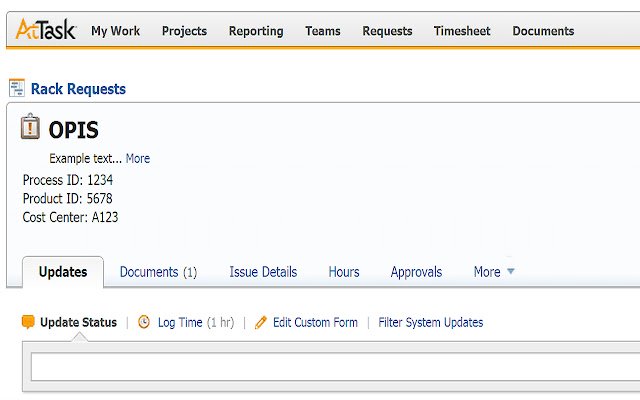The height and width of the screenshot is (400, 640).
Task: Navigate to Requests
Action: [387, 31]
